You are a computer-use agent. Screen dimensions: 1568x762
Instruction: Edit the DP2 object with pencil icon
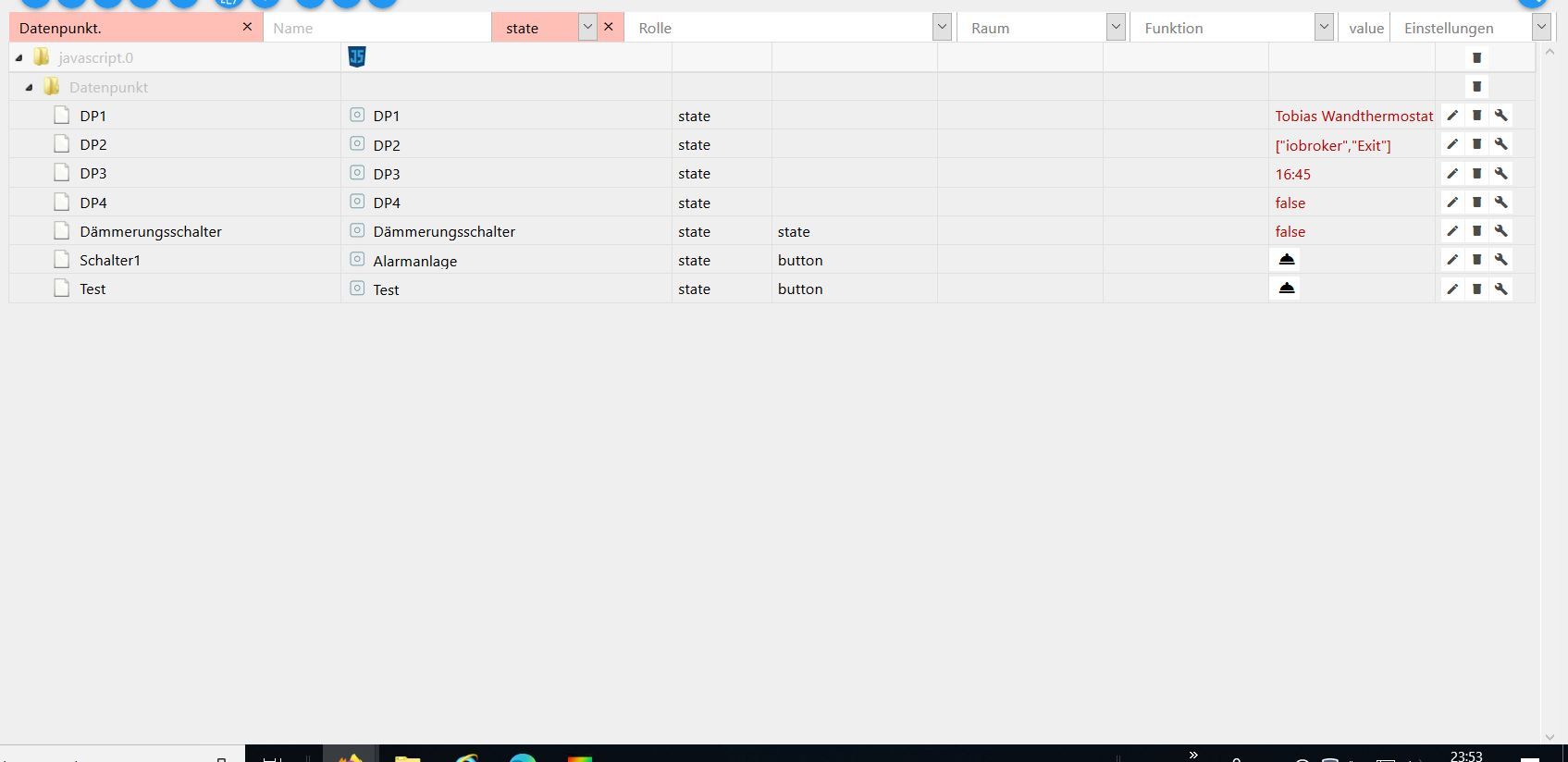1452,144
